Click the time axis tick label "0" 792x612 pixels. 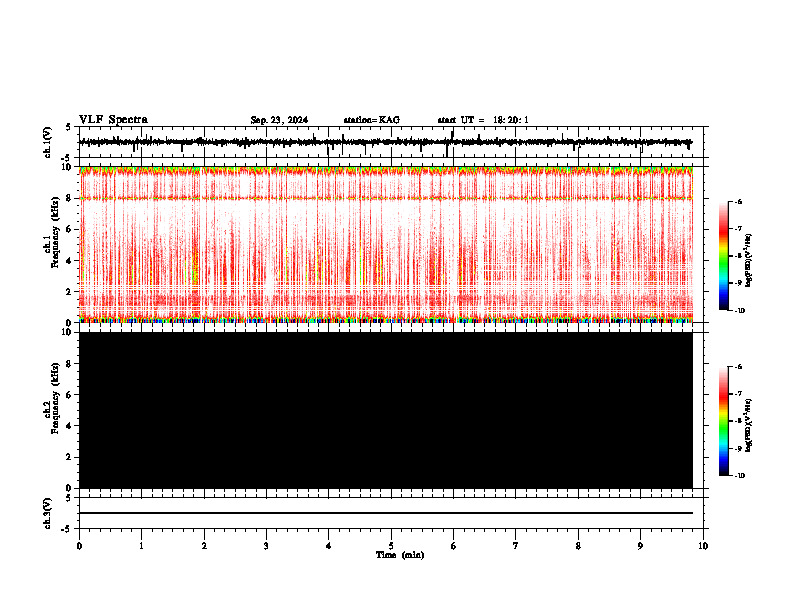79,546
